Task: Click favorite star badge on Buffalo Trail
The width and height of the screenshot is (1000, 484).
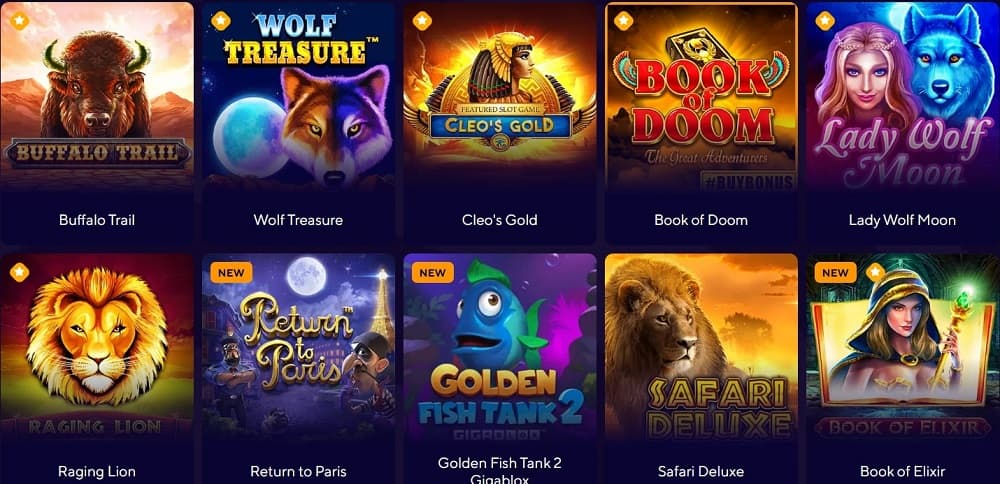Action: tap(19, 21)
